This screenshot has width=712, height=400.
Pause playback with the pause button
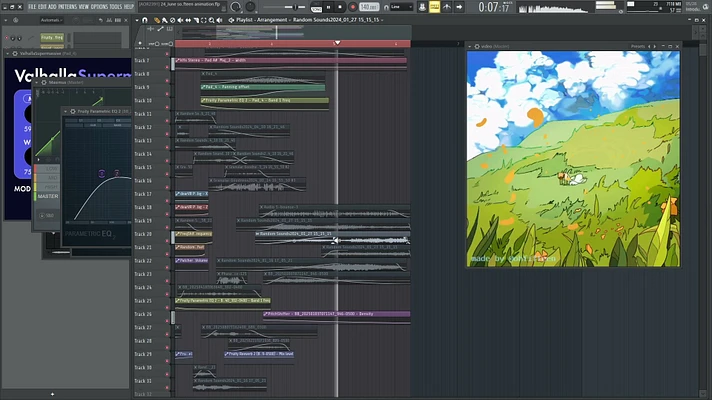[x=328, y=7]
